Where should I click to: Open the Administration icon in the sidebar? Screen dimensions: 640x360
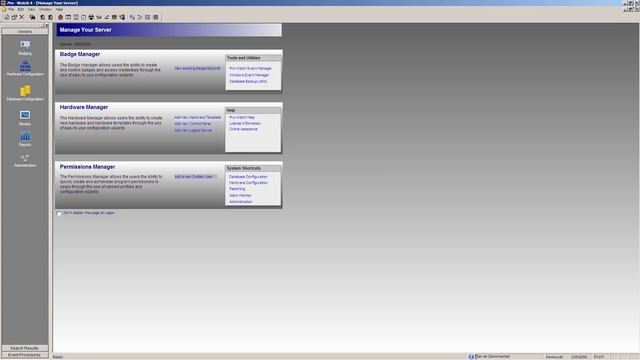click(x=25, y=160)
